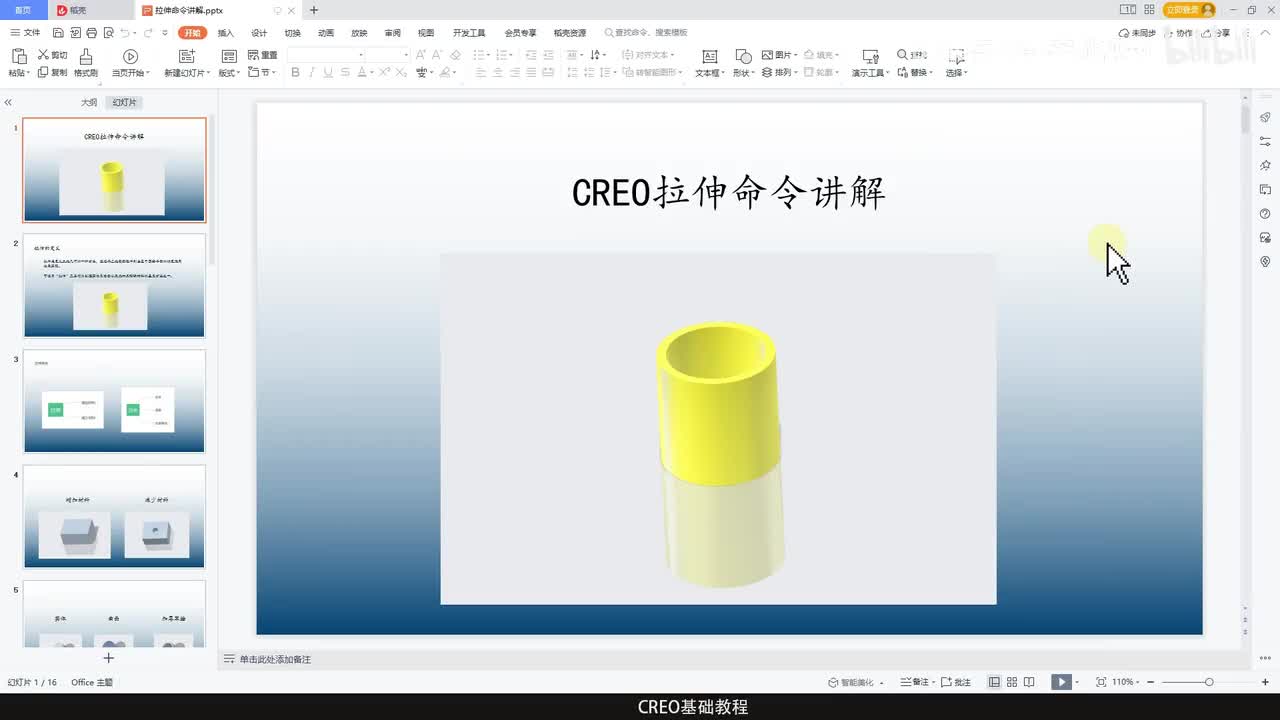Image resolution: width=1280 pixels, height=720 pixels.
Task: Click the Picture (图片) insert icon
Action: 767,55
